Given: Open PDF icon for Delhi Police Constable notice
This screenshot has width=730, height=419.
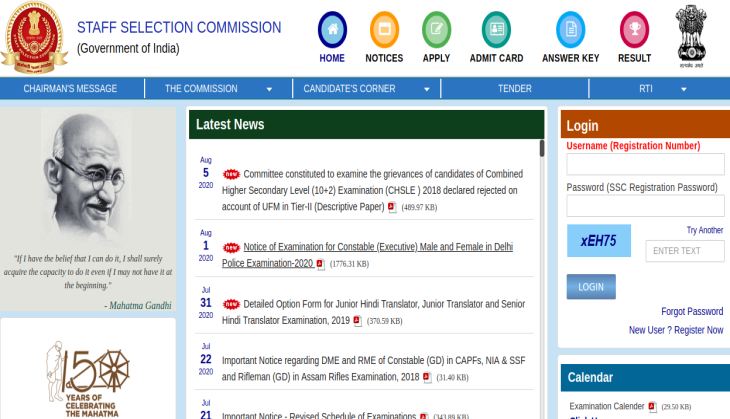Looking at the screenshot, I should tap(320, 264).
